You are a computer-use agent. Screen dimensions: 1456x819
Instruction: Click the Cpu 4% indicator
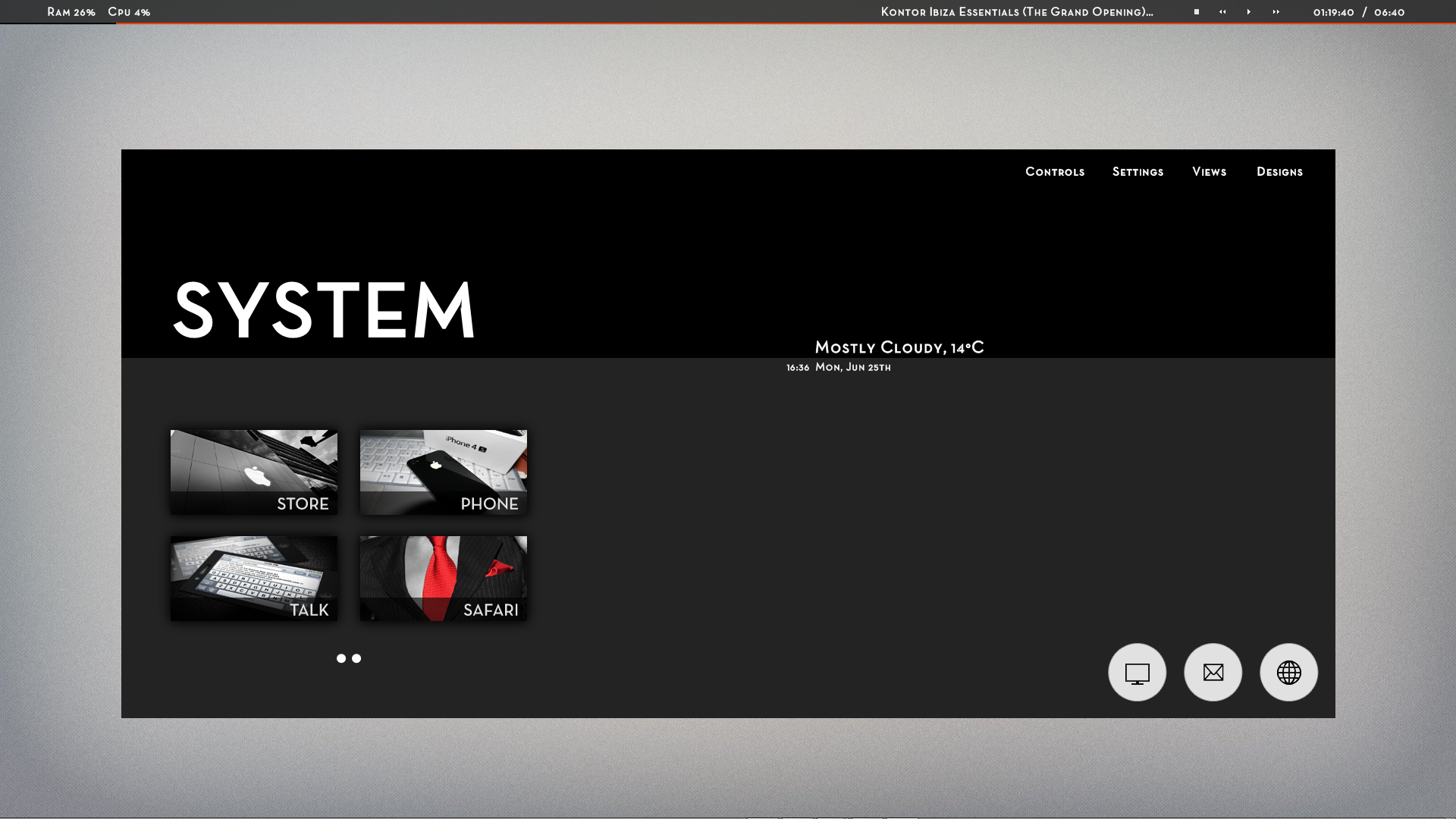point(129,12)
